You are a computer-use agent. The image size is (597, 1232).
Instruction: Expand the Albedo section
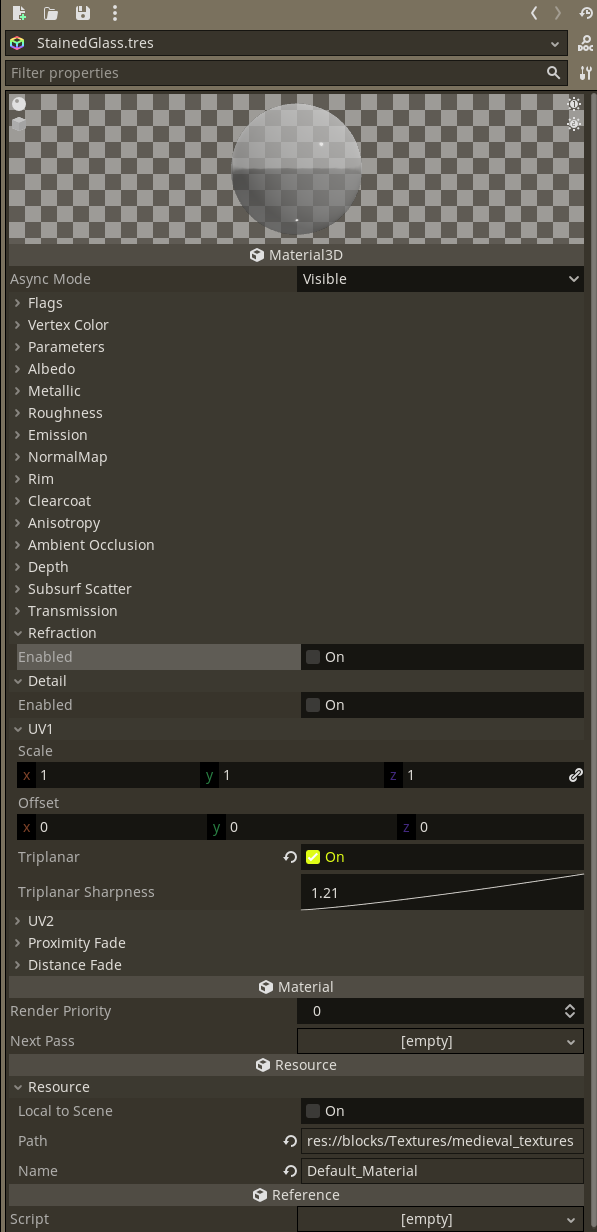coord(51,368)
